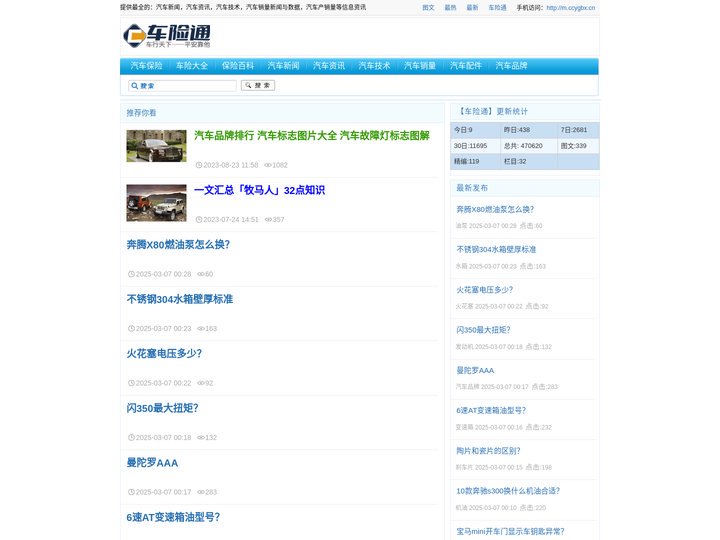
Task: Open sidebar link 宝马mini开车门显示车钥匙异常?
Action: (510, 532)
